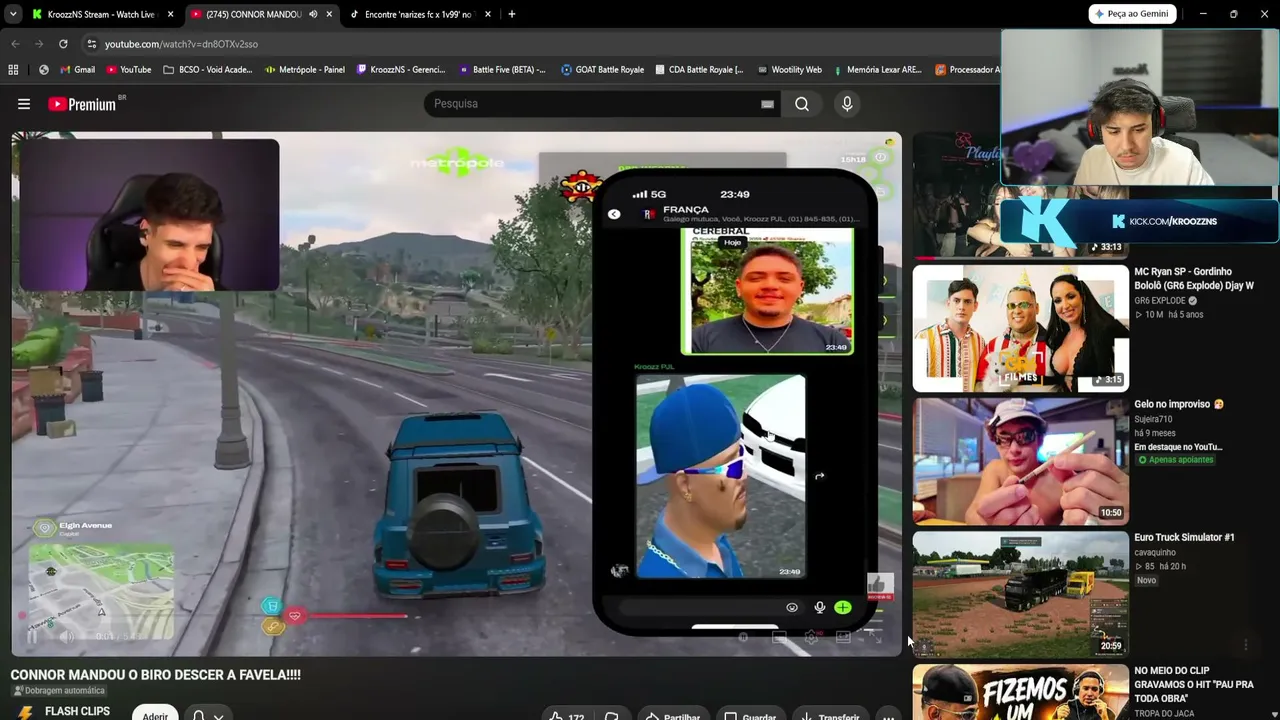The image size is (1280, 720).
Task: Toggle theater mode in the player
Action: click(843, 637)
